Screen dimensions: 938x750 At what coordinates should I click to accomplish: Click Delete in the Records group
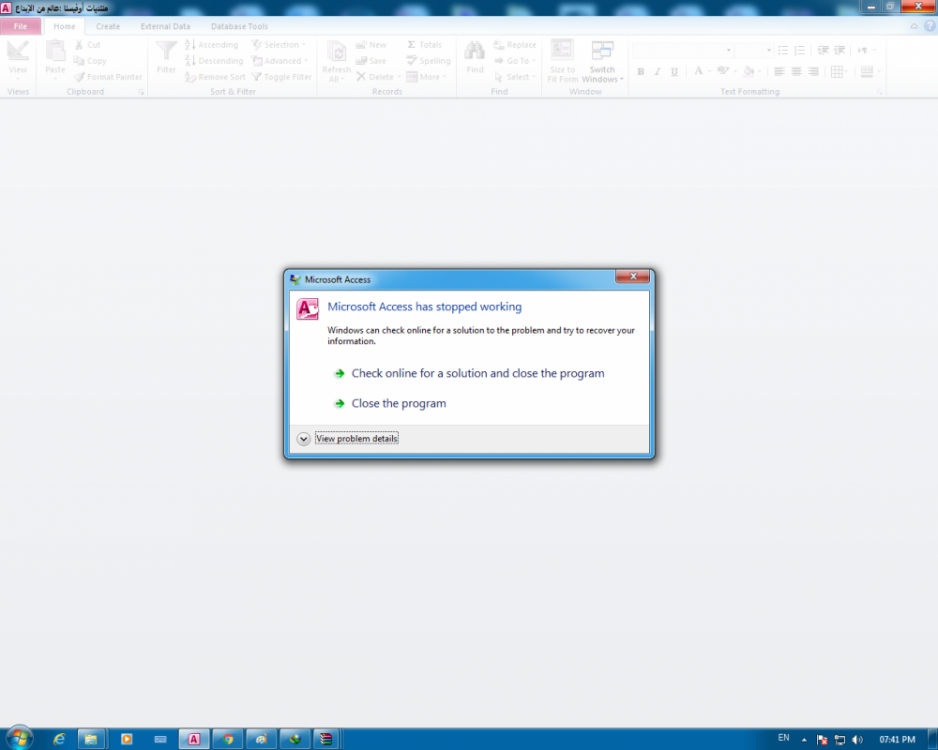tap(378, 77)
